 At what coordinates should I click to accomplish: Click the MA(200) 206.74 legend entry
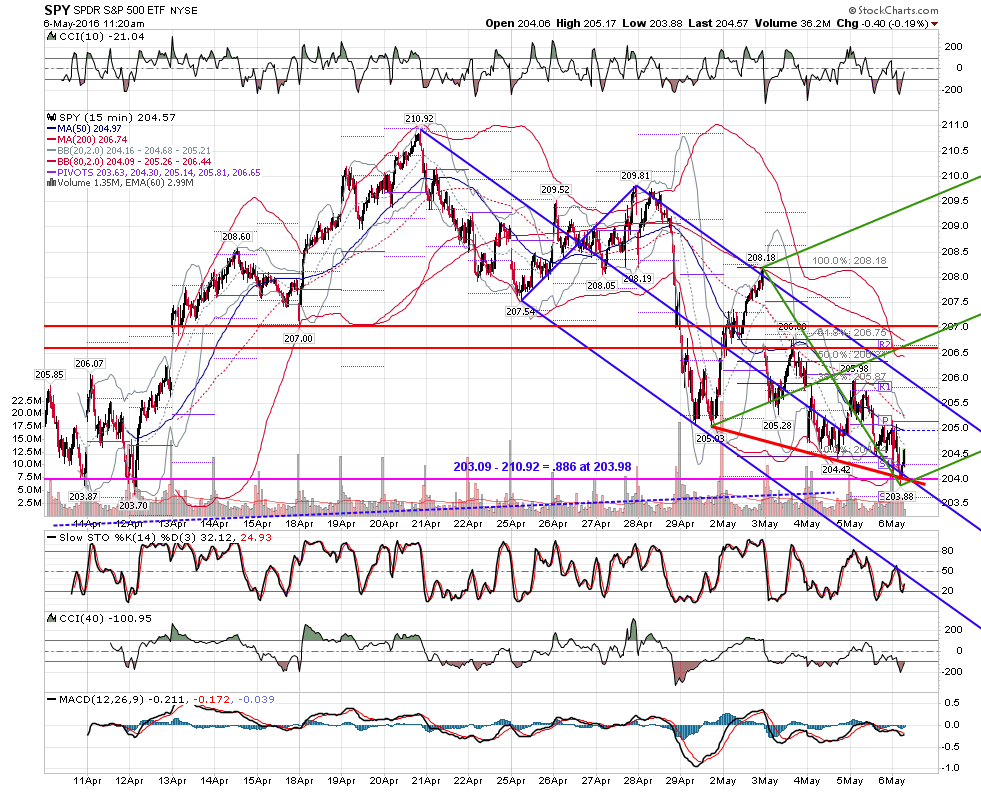91,139
